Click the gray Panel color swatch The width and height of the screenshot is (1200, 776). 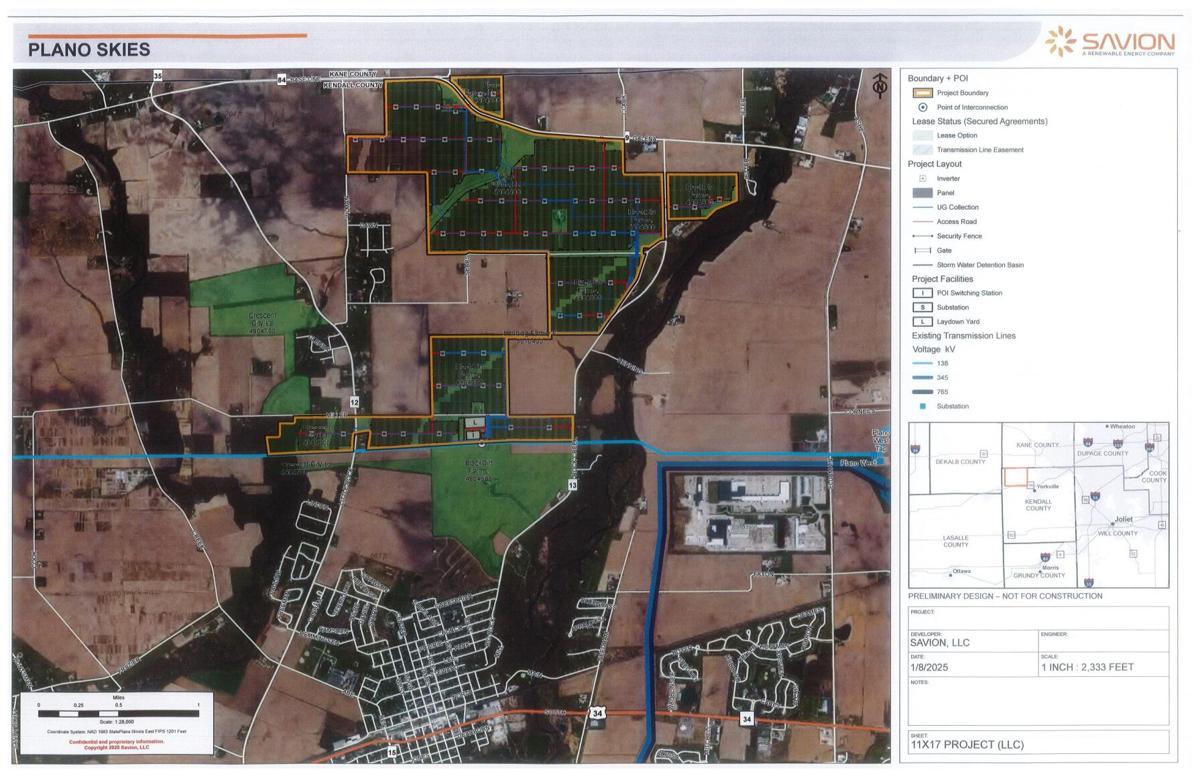point(922,192)
